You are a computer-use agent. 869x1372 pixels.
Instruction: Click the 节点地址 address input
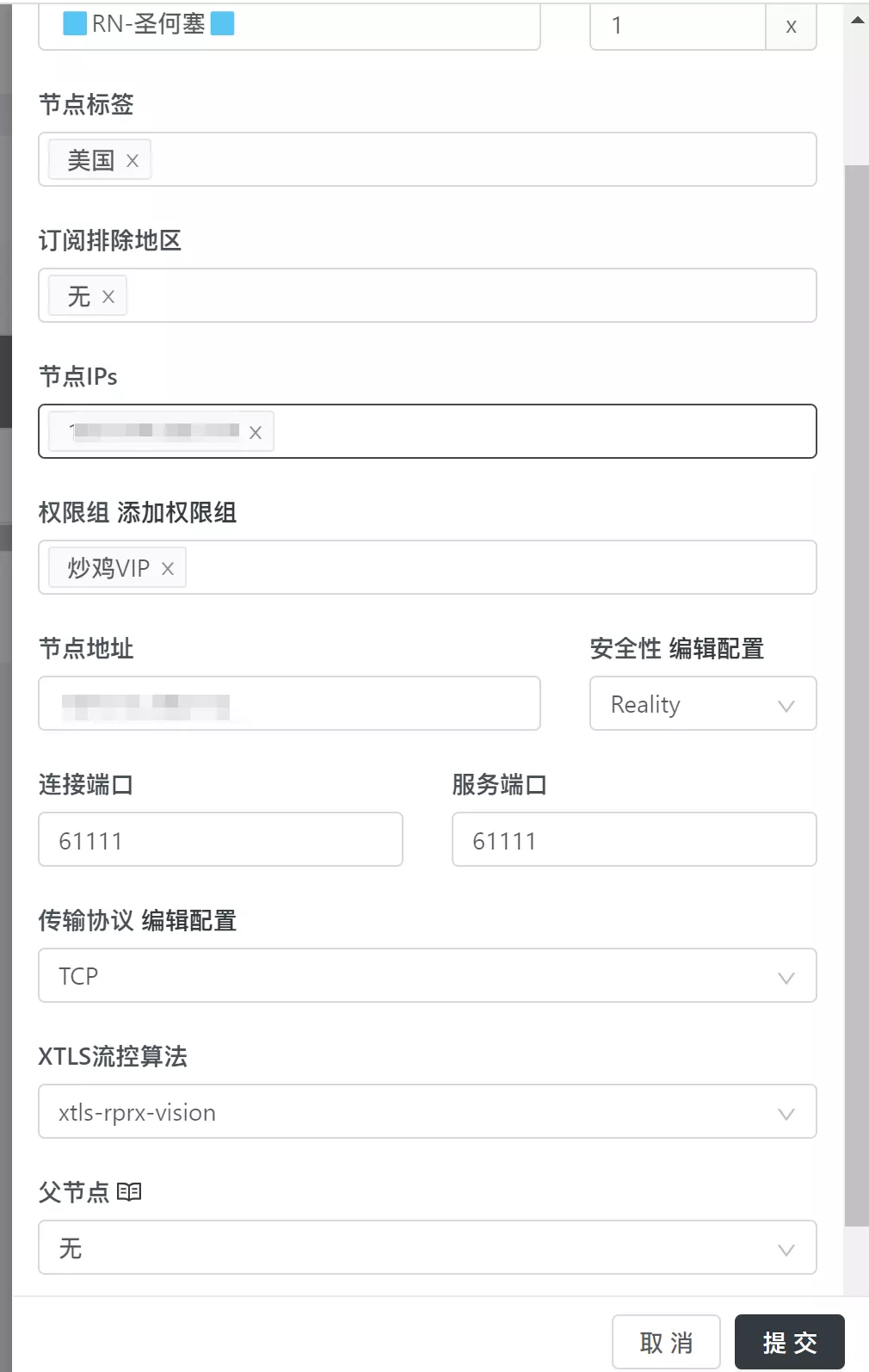(289, 703)
